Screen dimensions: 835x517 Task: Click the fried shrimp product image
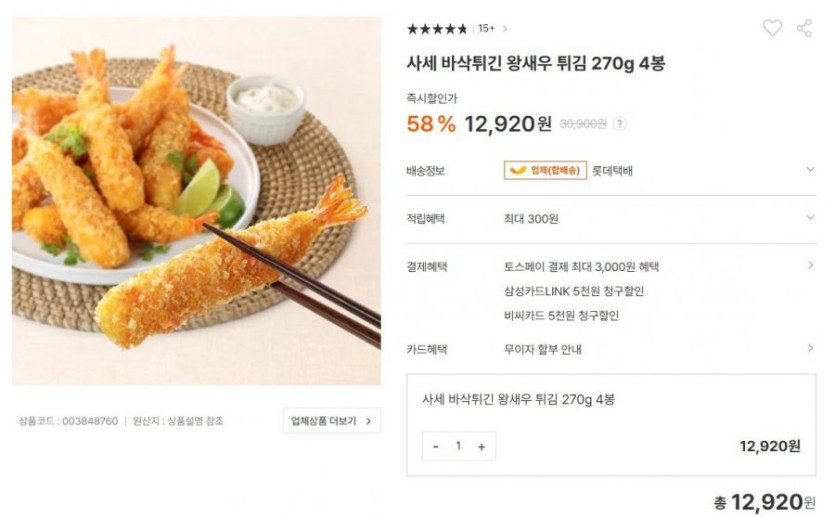pyautogui.click(x=196, y=200)
